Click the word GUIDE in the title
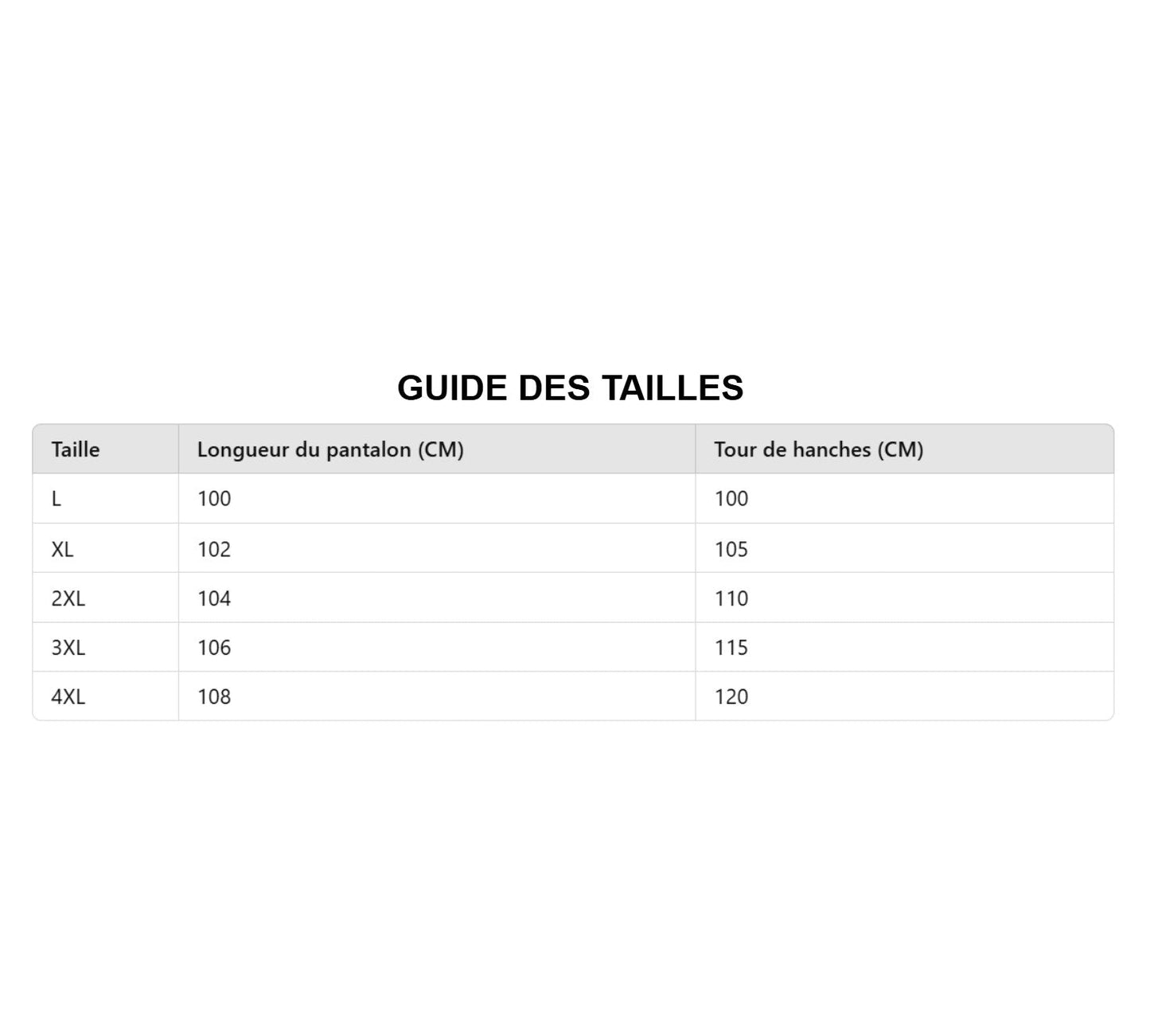The width and height of the screenshot is (1150, 1036). tap(452, 388)
